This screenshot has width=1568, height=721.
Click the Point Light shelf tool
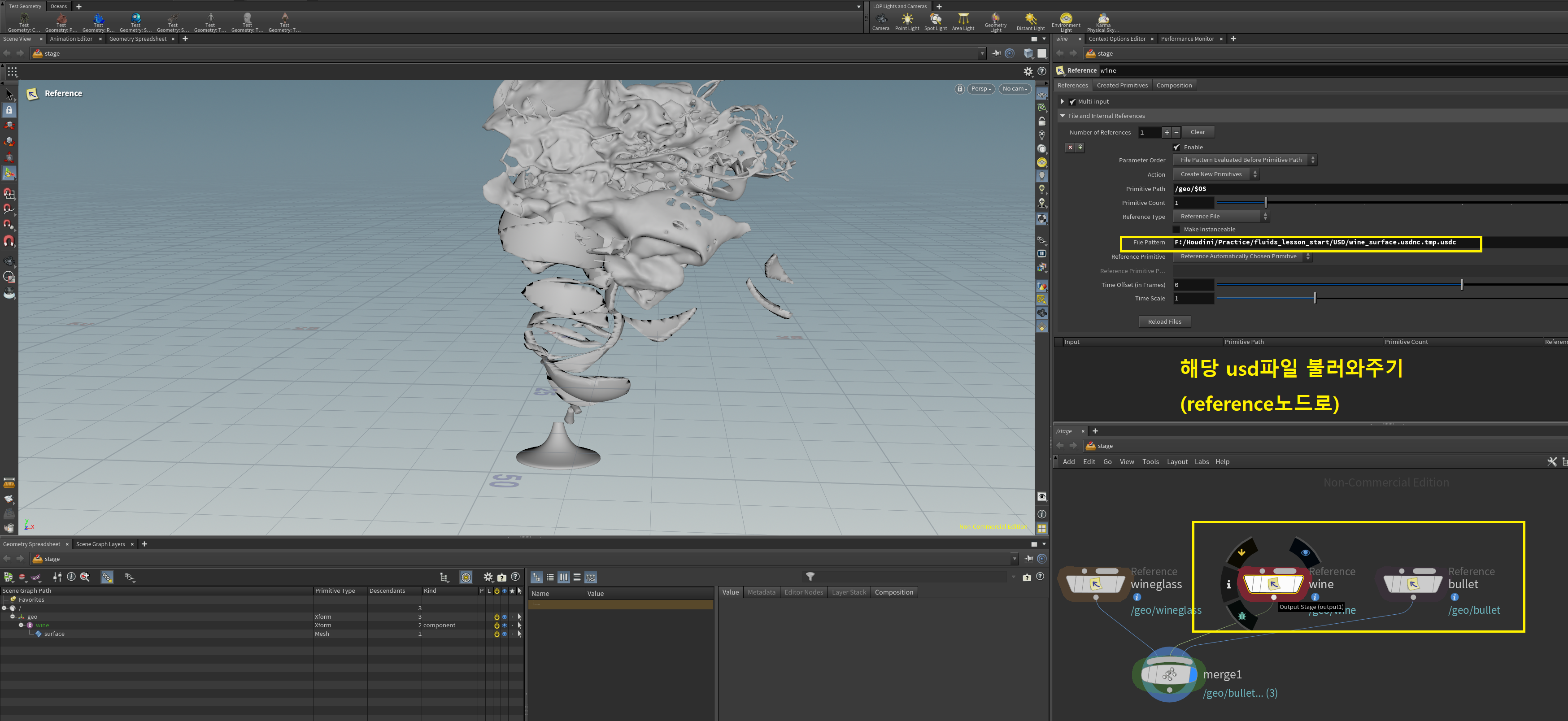point(906,21)
